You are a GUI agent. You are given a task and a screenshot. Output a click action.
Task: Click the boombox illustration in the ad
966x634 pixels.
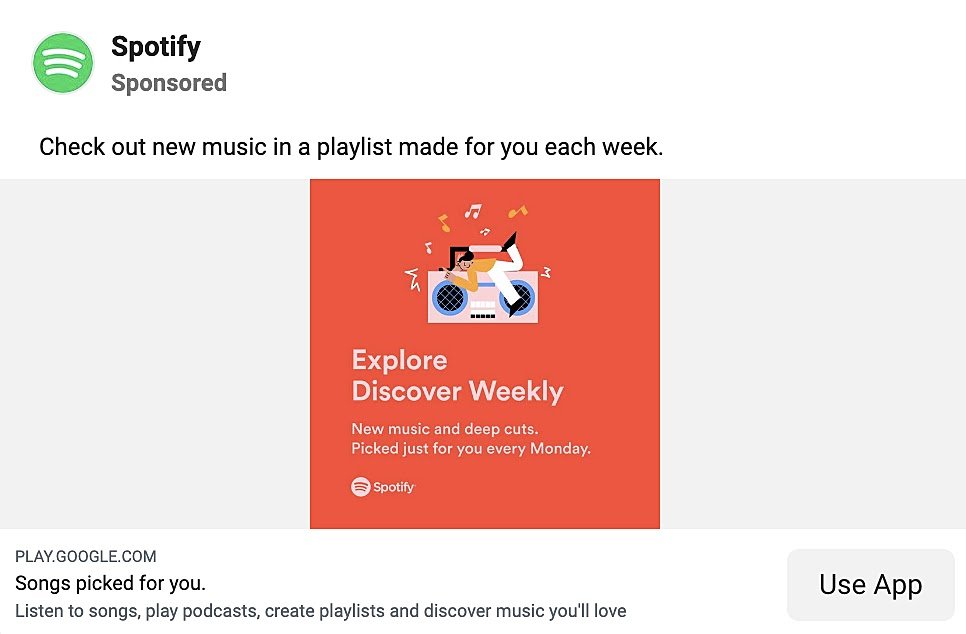coord(485,295)
